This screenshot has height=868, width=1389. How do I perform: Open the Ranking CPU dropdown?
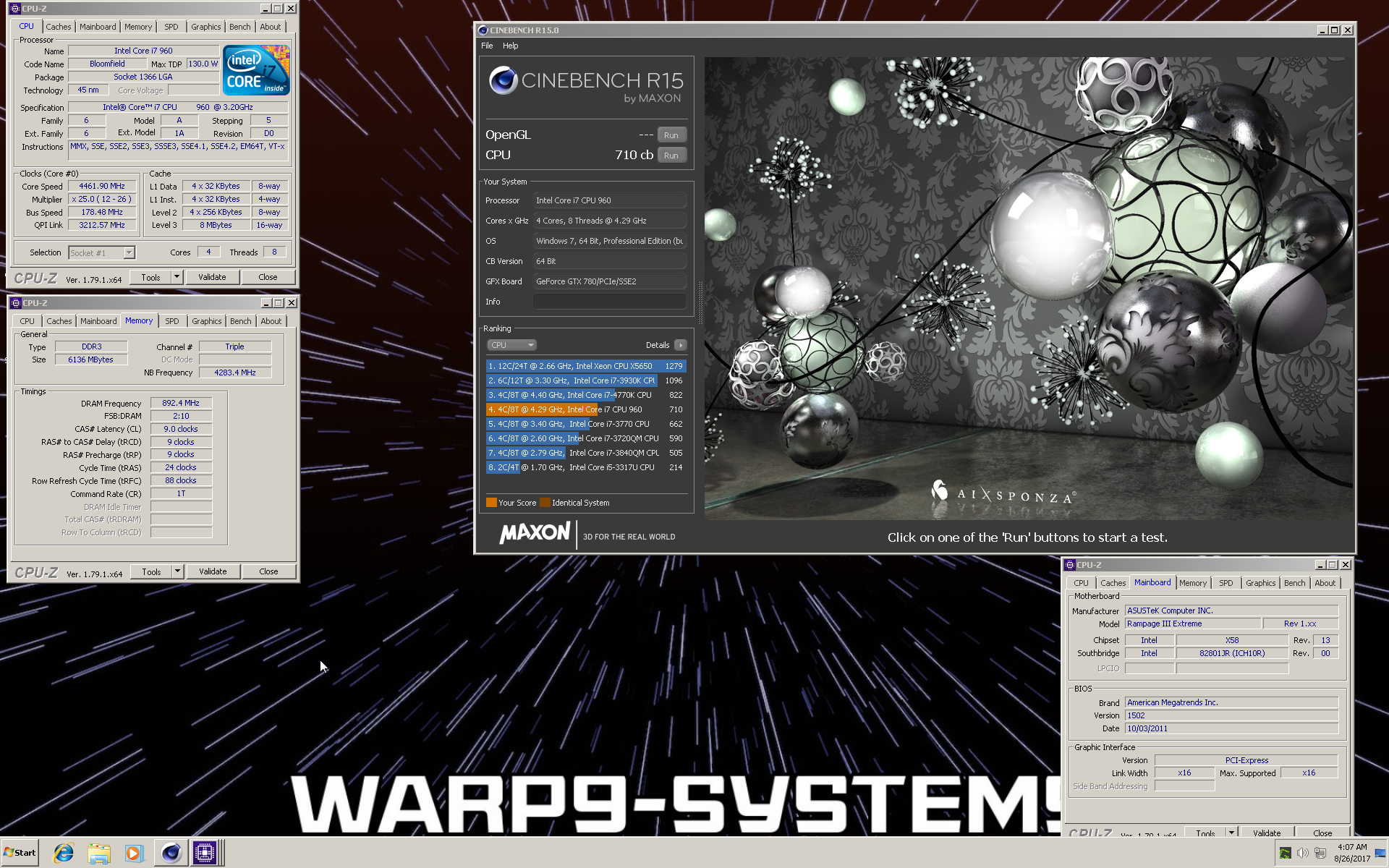pyautogui.click(x=512, y=345)
